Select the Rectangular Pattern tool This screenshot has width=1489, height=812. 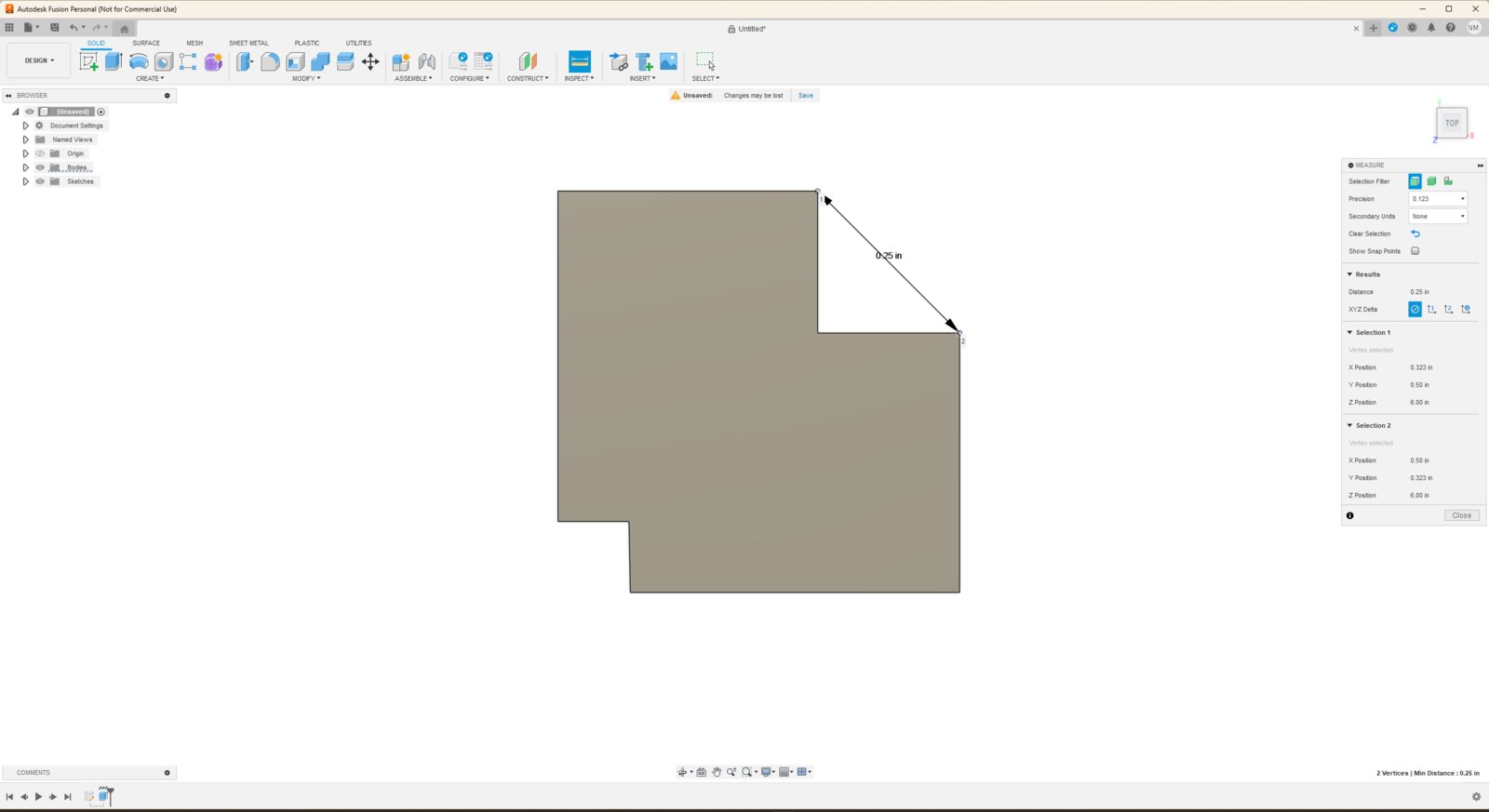tap(188, 61)
